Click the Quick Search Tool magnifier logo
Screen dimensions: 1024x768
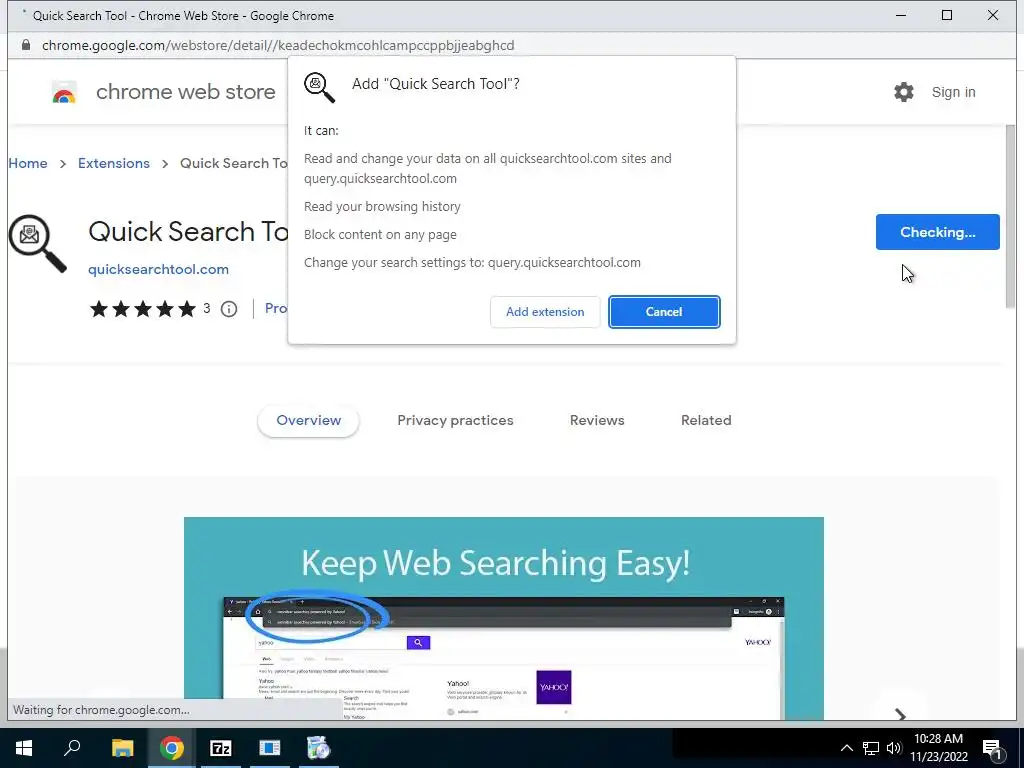coord(37,243)
